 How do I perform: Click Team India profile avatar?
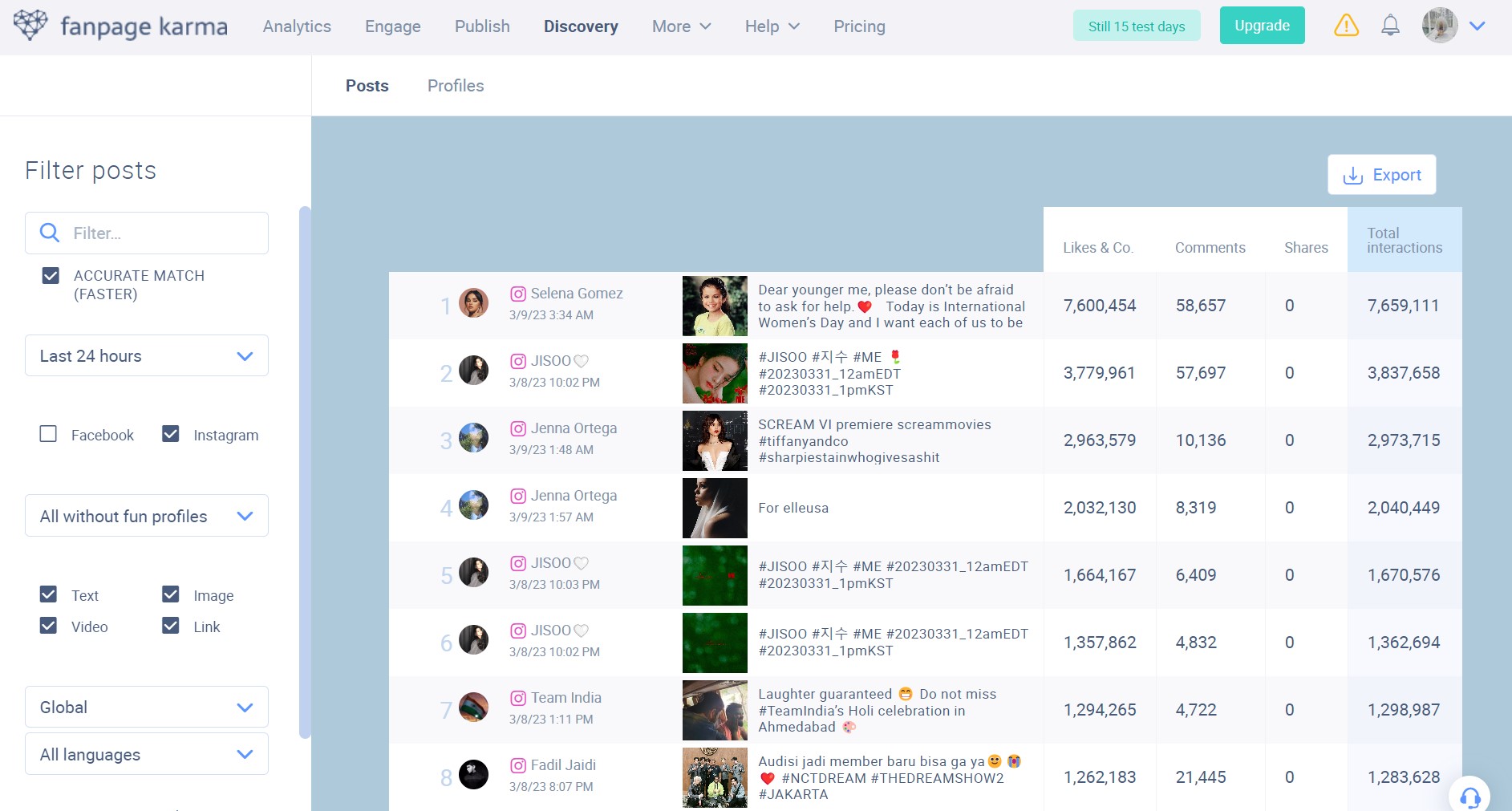(x=473, y=708)
